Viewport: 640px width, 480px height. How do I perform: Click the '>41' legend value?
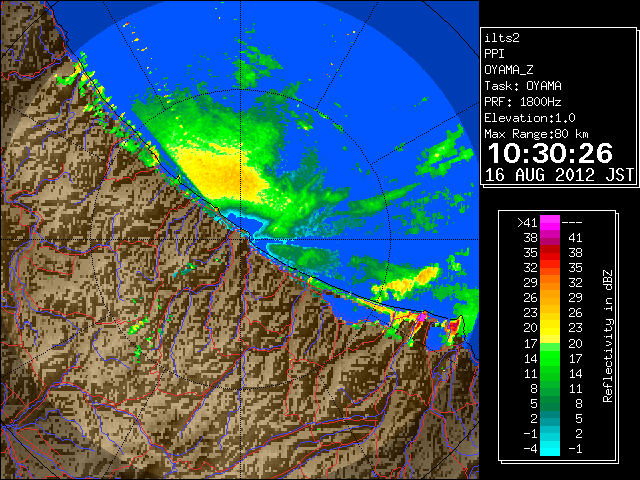tap(527, 222)
